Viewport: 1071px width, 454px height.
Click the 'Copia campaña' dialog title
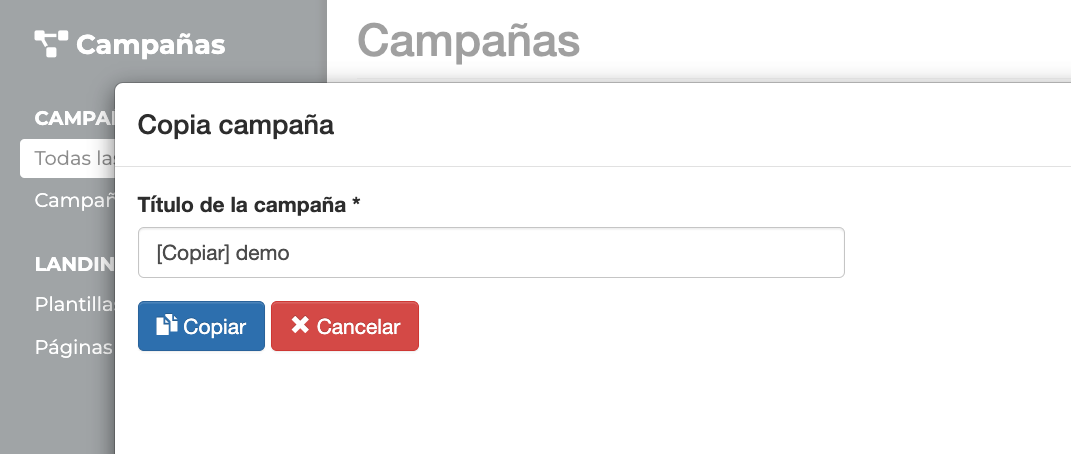pyautogui.click(x=236, y=125)
